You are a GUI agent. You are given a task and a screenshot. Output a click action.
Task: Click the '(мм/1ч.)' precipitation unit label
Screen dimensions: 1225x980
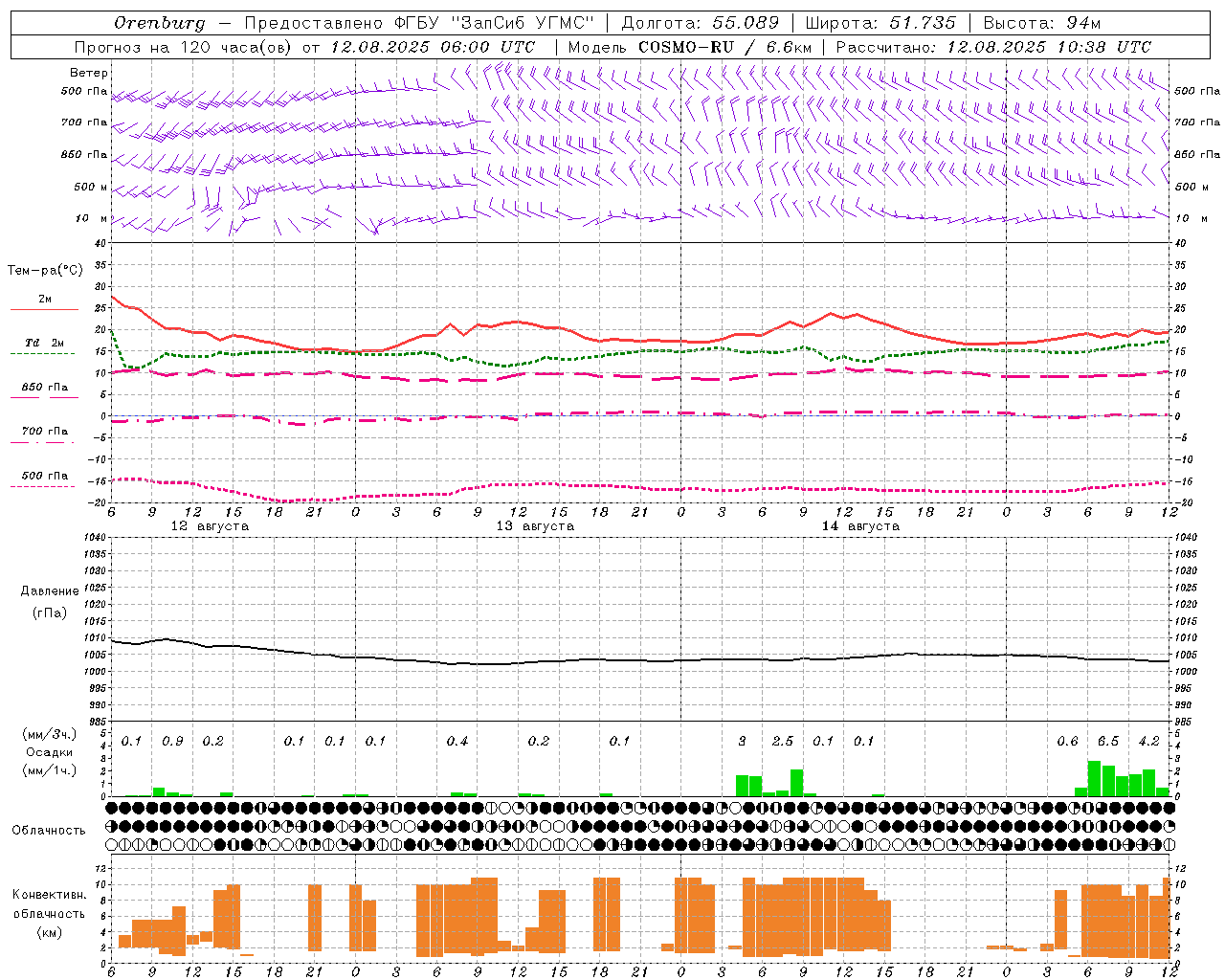click(x=50, y=770)
